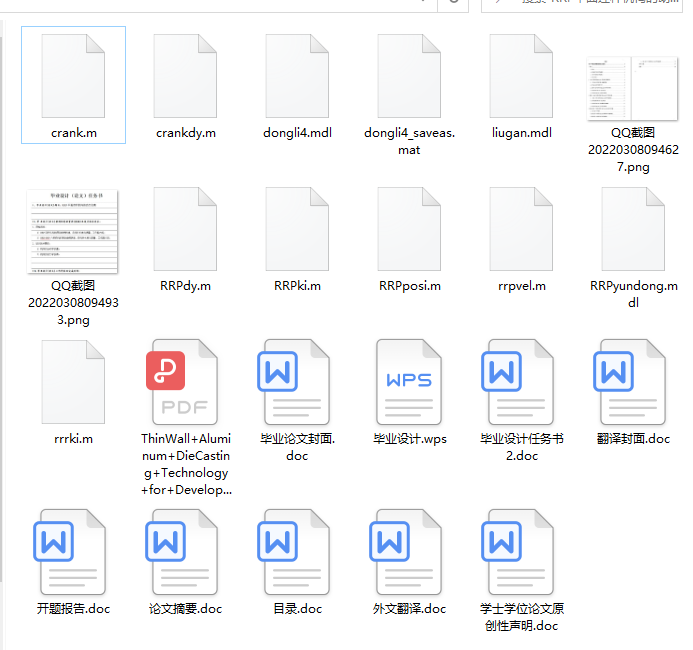
Task: Click the file name text 目录.doc
Action: click(297, 608)
